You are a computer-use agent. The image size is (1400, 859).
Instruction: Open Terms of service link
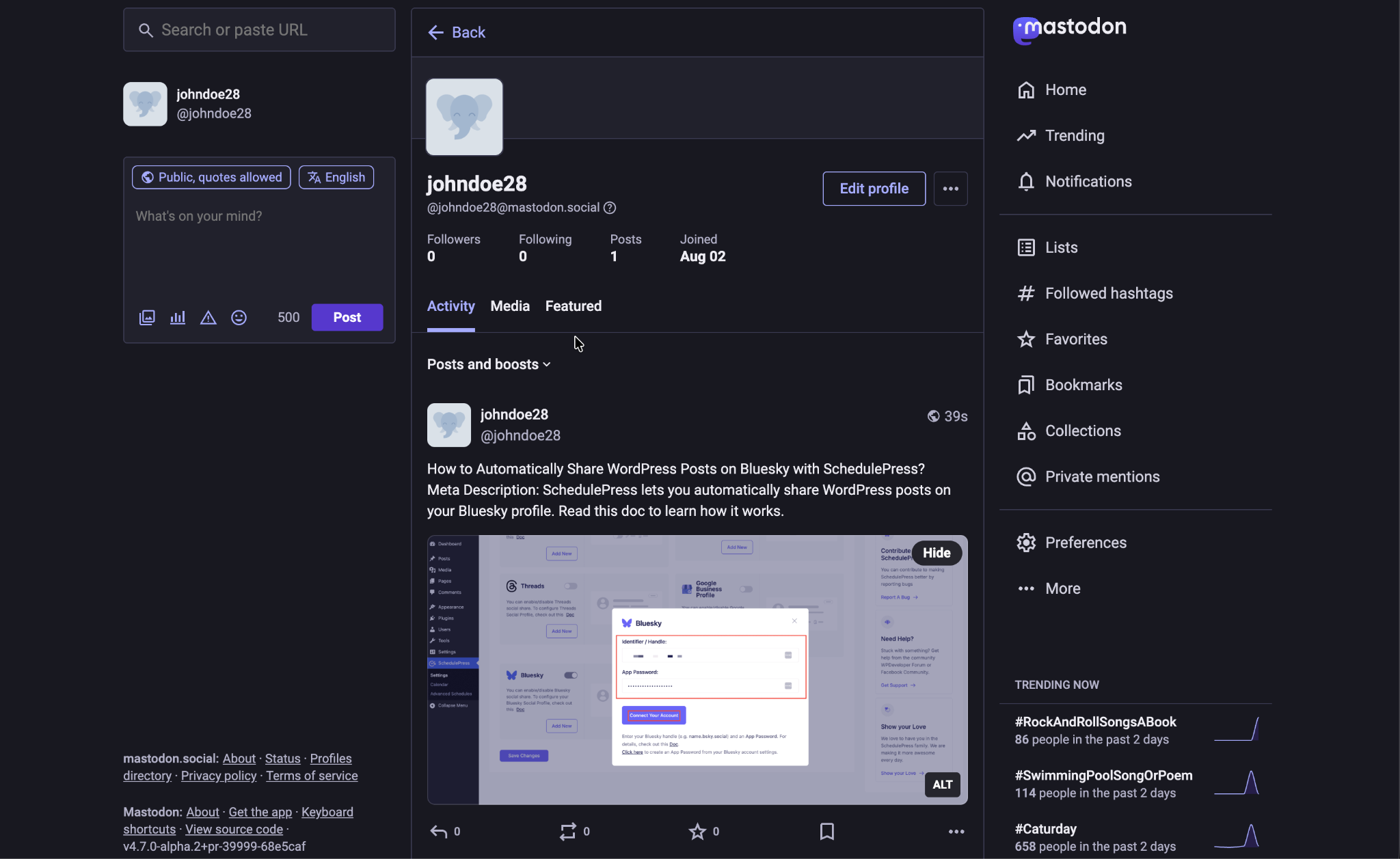pyautogui.click(x=312, y=776)
